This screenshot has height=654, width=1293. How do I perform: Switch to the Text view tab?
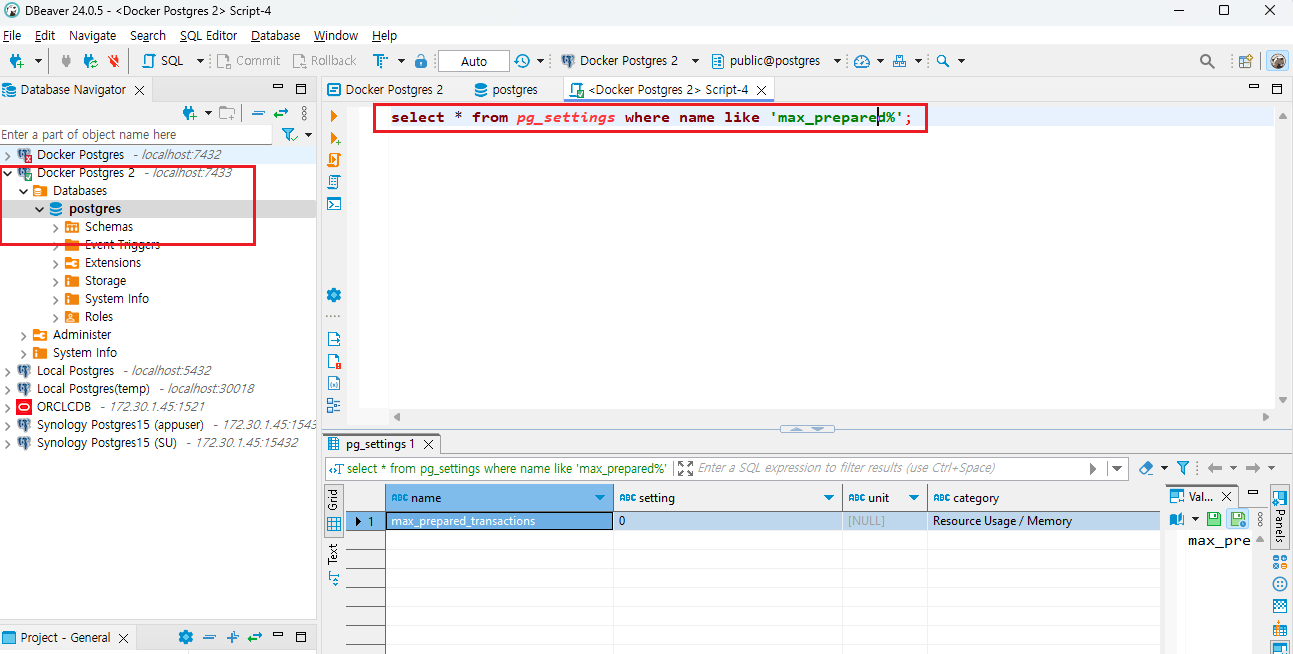pyautogui.click(x=334, y=563)
